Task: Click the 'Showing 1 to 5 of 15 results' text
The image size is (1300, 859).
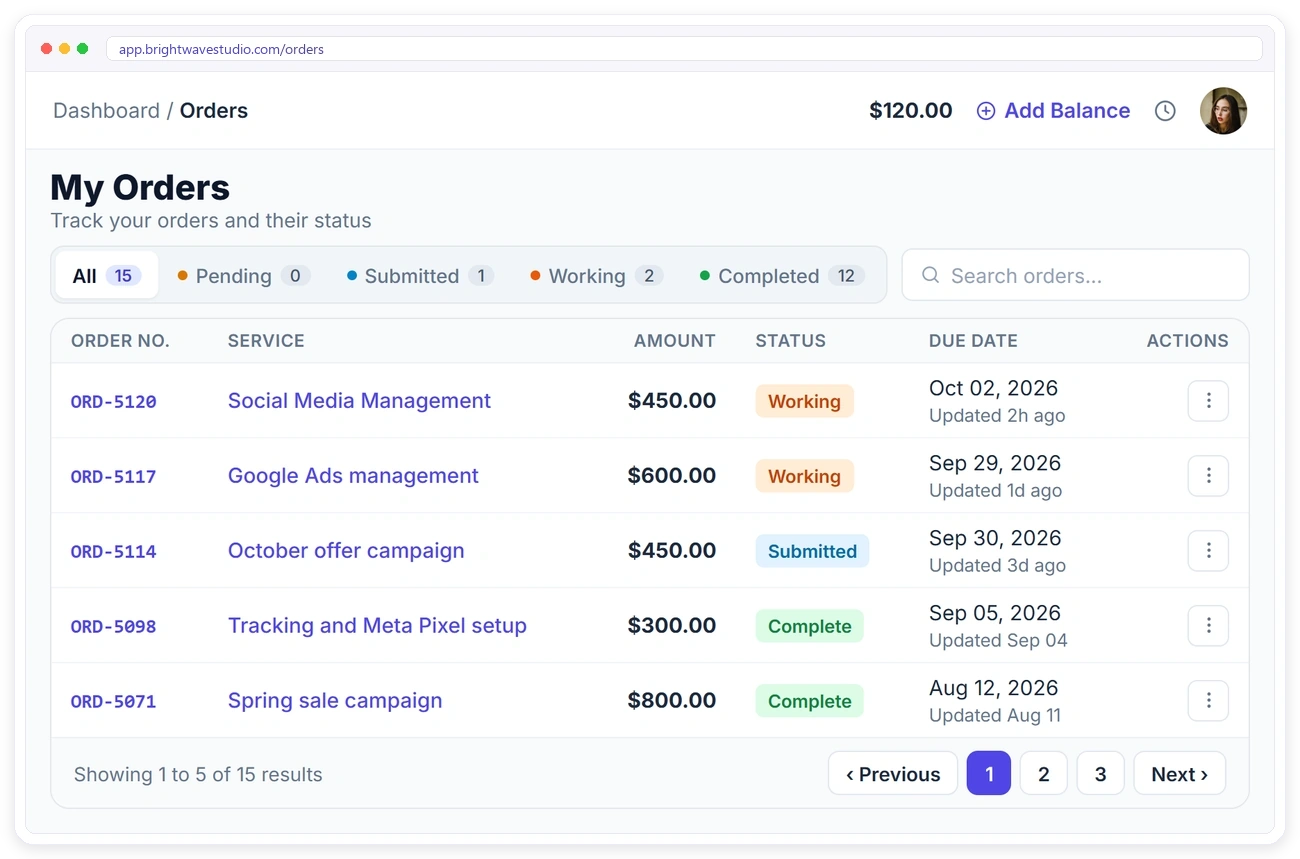Action: click(x=198, y=774)
